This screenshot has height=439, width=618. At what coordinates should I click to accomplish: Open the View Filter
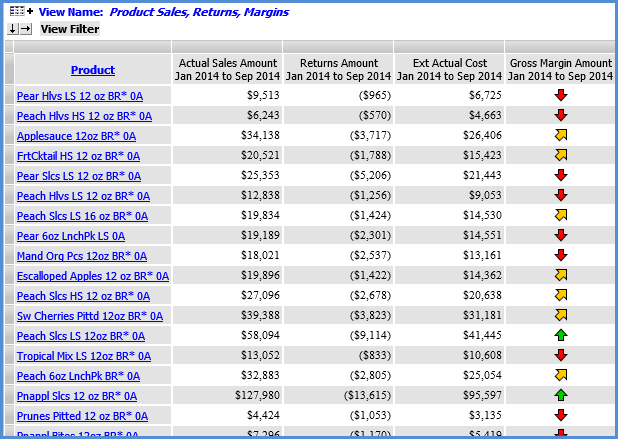point(69,29)
